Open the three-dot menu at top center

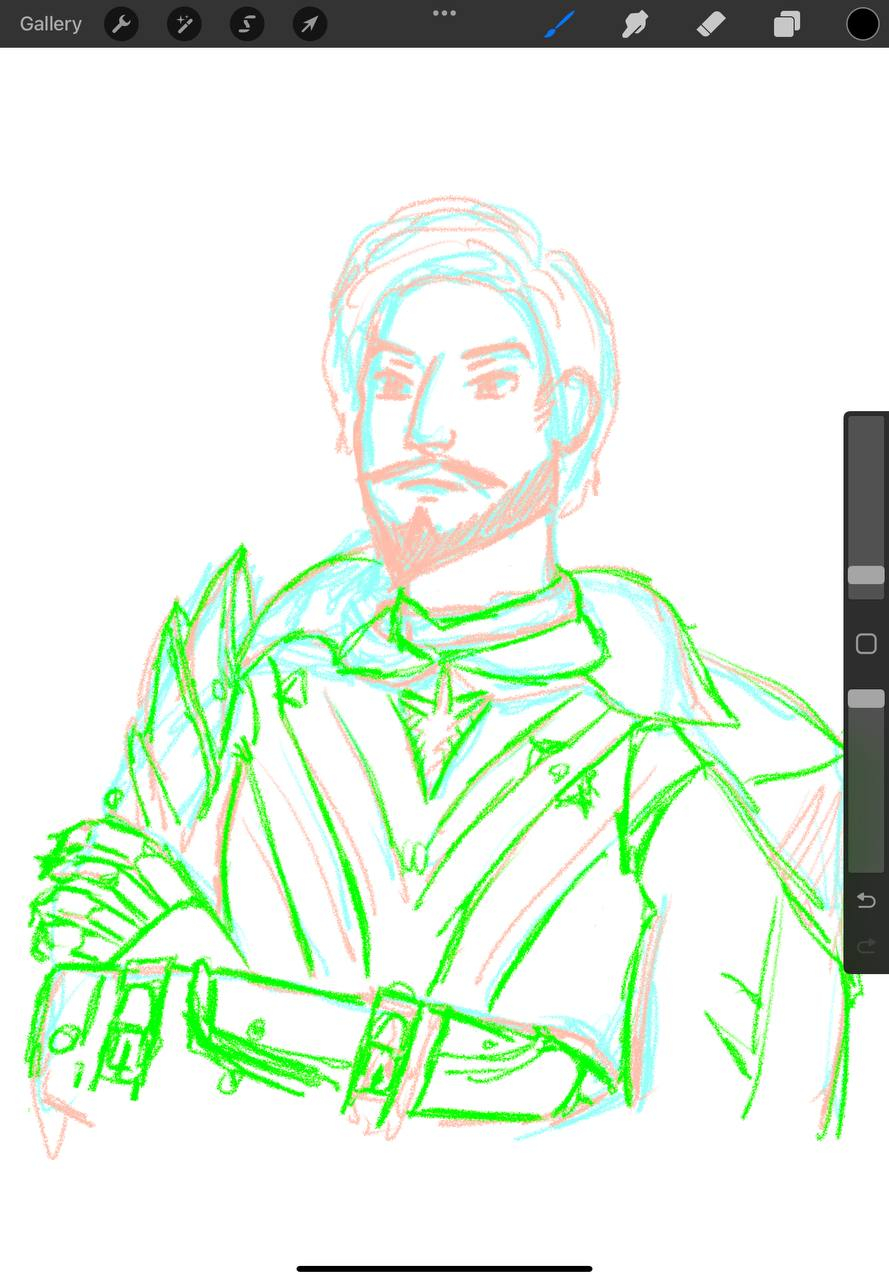[x=444, y=13]
